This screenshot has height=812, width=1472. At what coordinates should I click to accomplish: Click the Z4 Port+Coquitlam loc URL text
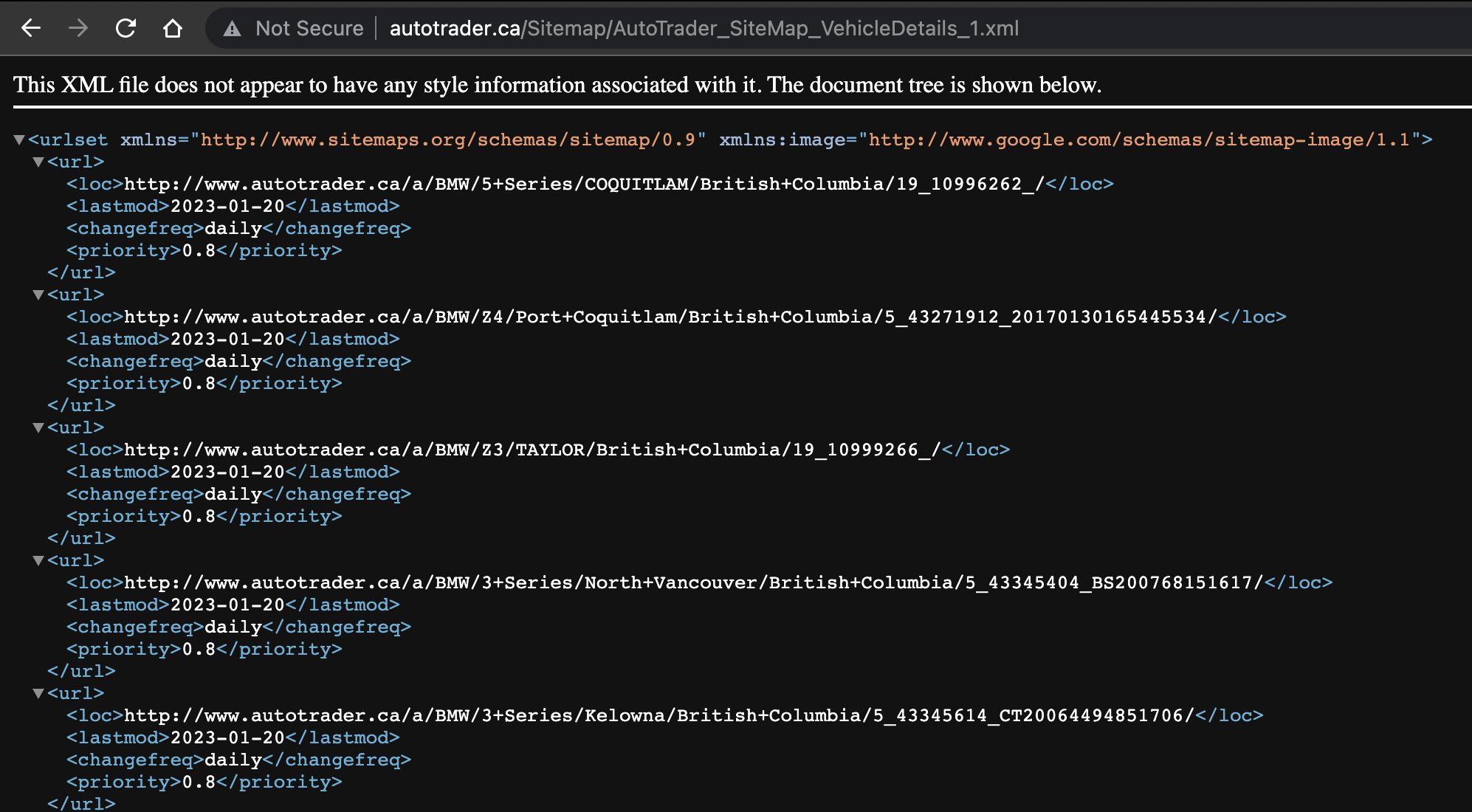click(670, 317)
